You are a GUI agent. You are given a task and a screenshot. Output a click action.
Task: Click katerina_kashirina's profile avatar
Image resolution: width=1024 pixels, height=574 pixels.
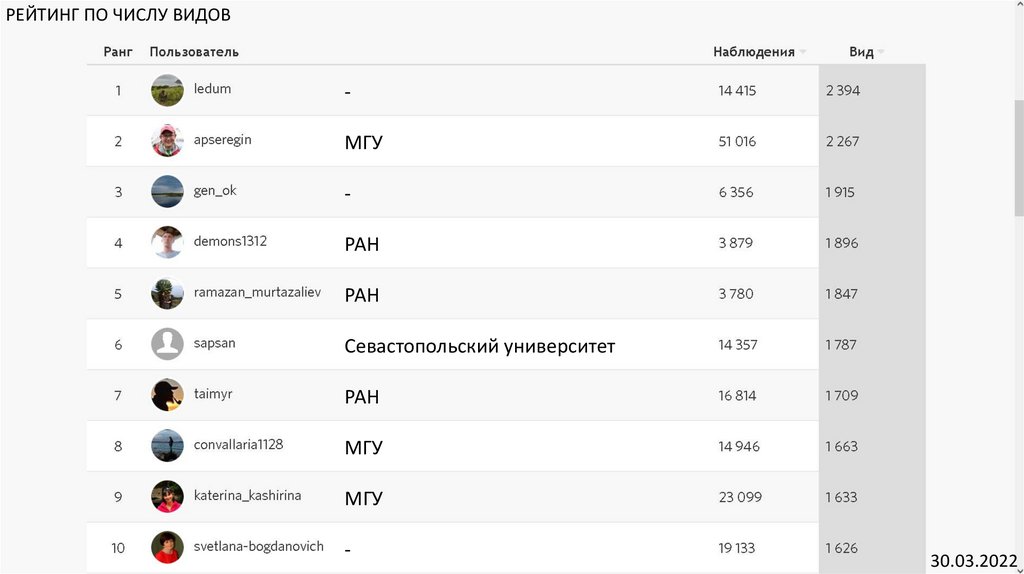[167, 497]
